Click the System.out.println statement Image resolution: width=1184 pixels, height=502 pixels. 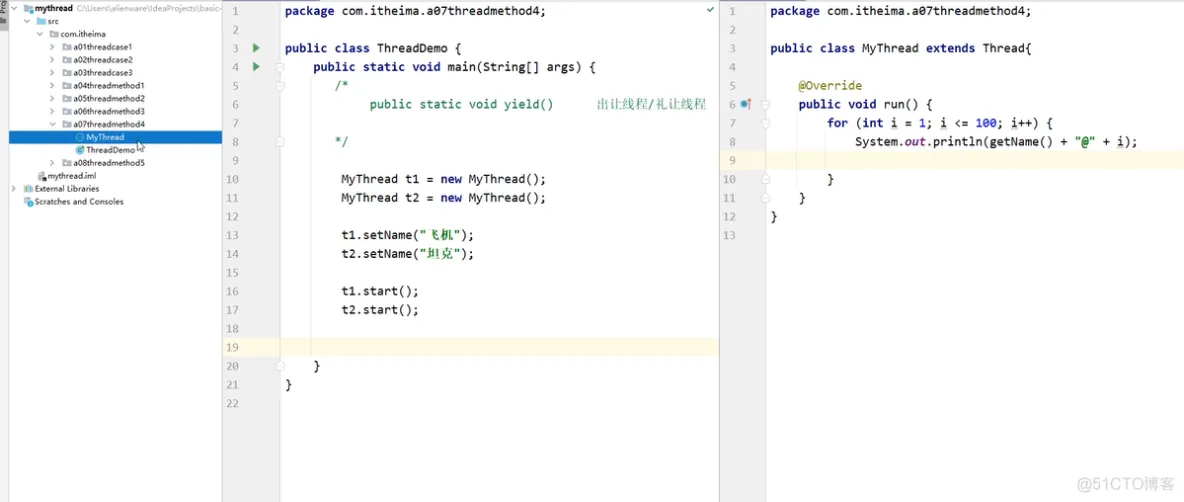pyautogui.click(x=996, y=142)
